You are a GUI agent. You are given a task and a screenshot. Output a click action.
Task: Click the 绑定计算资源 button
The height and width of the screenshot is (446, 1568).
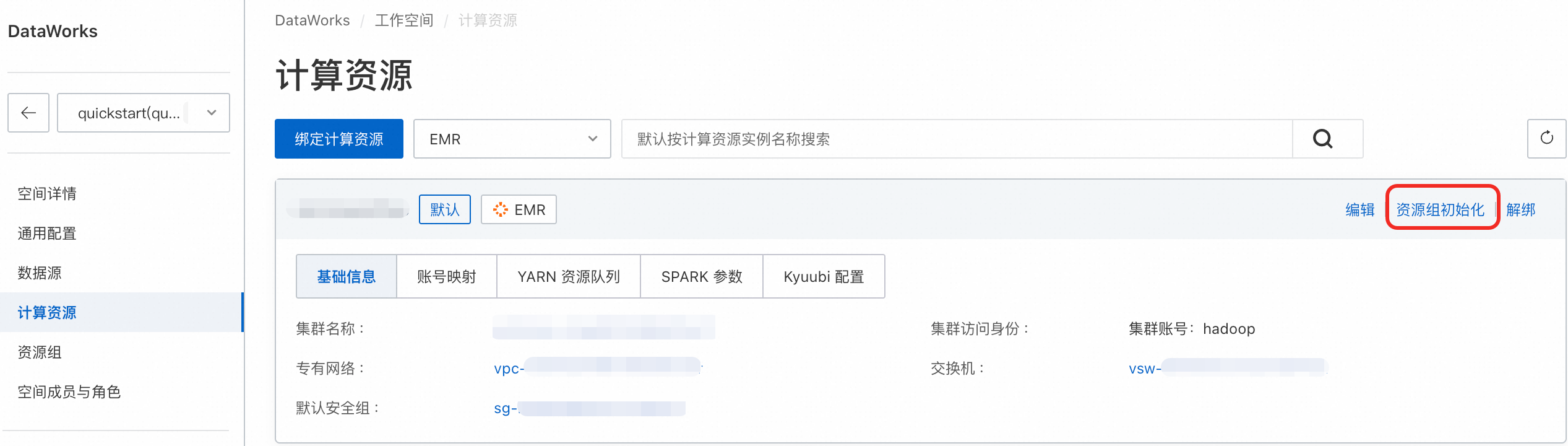tap(338, 139)
